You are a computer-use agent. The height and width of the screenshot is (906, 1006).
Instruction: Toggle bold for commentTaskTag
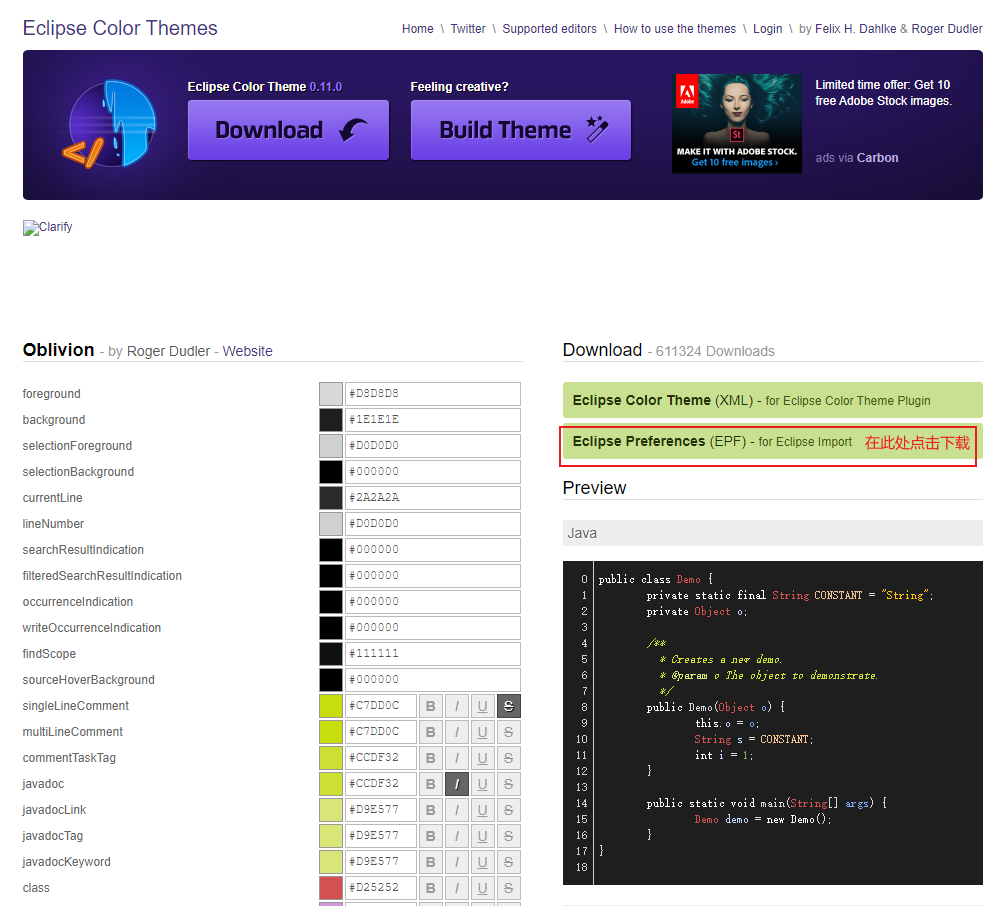[431, 758]
